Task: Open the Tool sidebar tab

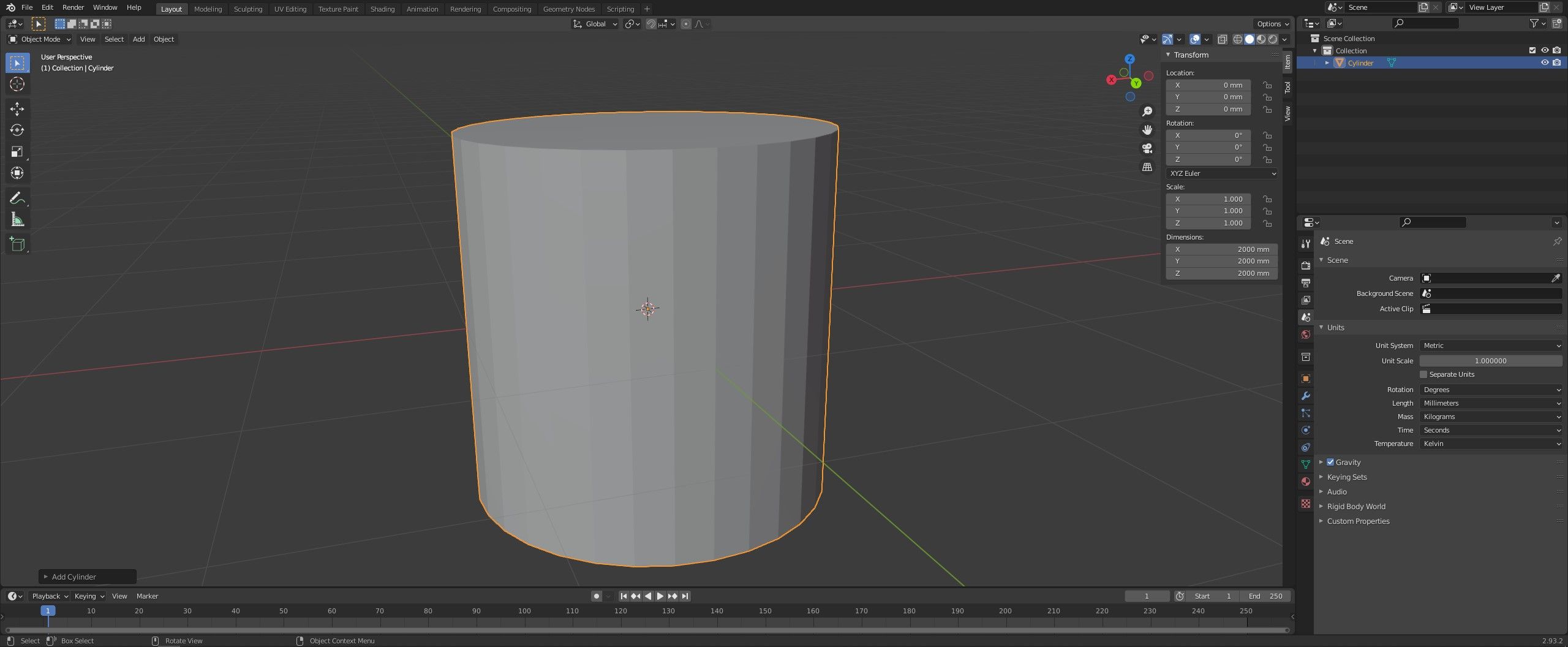Action: point(1287,88)
